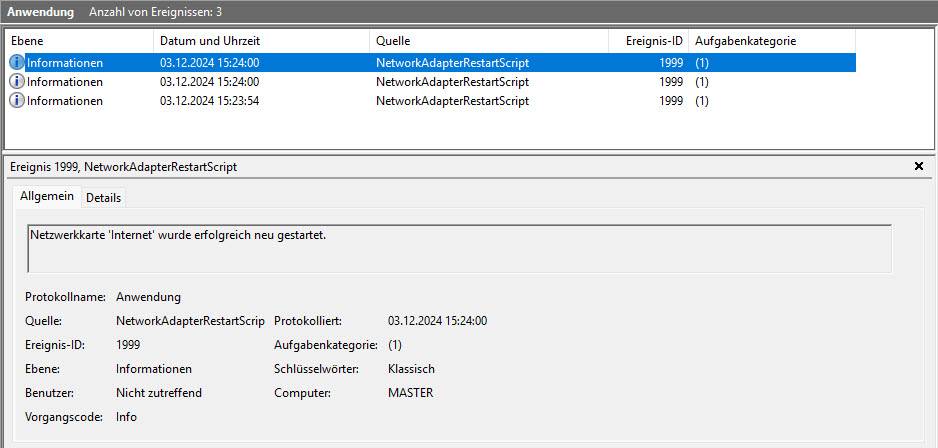This screenshot has height=448, width=938.
Task: Click the event message text box about Netzwerkkarte
Action: click(459, 247)
